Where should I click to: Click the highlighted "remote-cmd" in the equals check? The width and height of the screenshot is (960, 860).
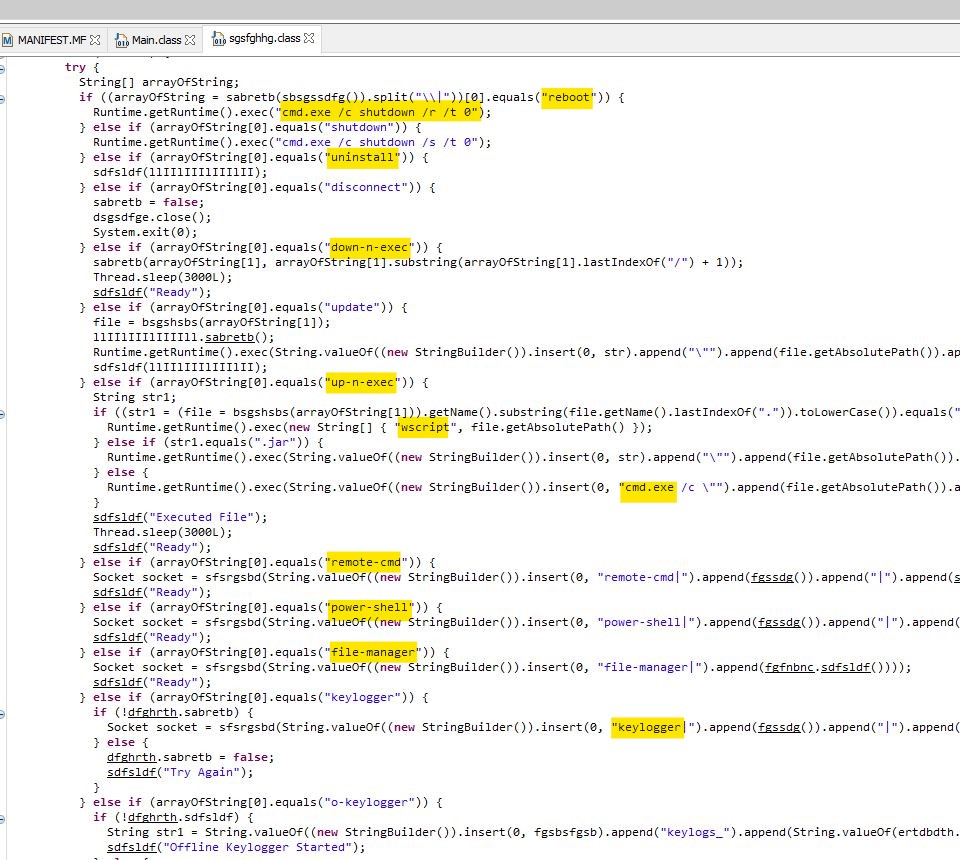pyautogui.click(x=366, y=562)
